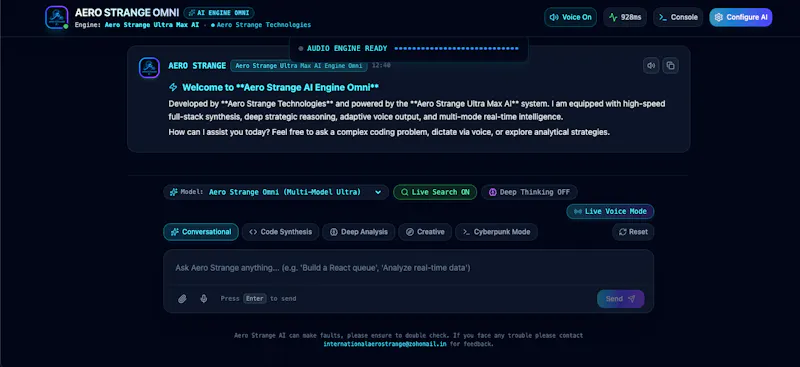The width and height of the screenshot is (800, 367).
Task: Open the Console panel
Action: 678,17
